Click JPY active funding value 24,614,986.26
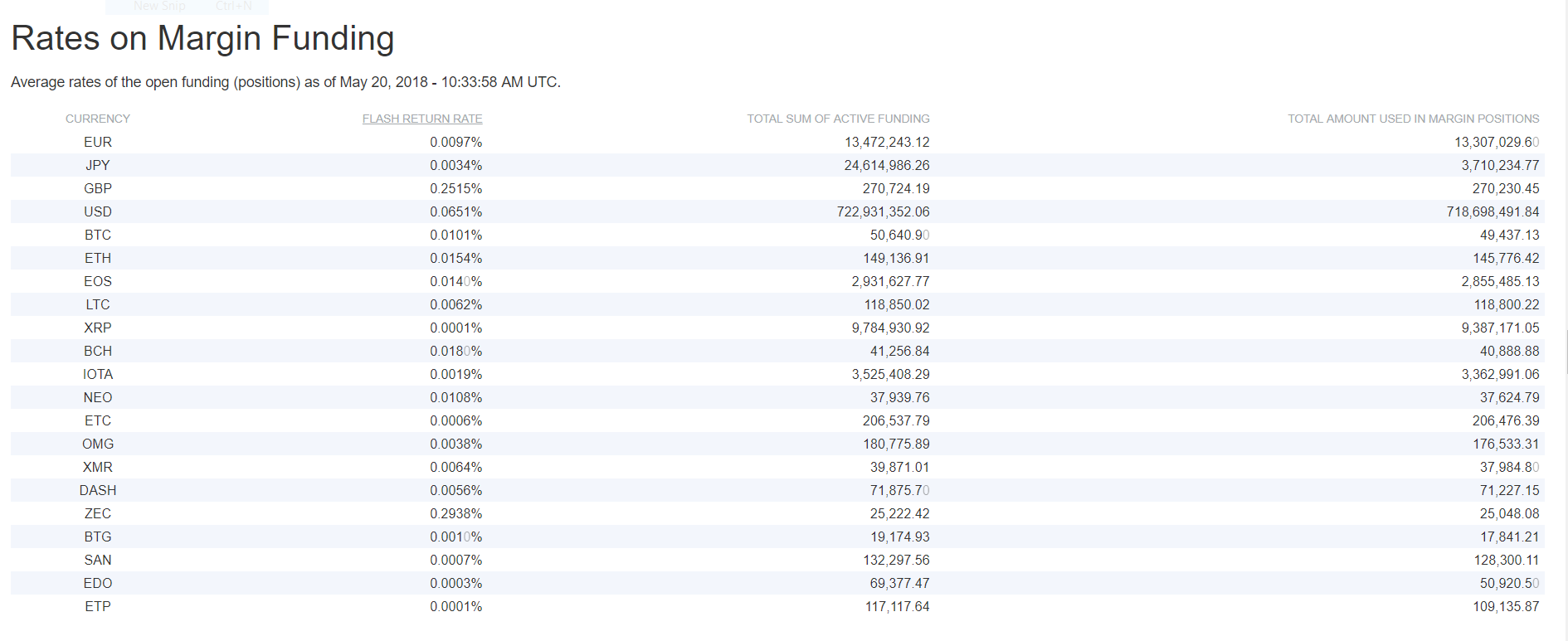The width and height of the screenshot is (1568, 641). [887, 165]
